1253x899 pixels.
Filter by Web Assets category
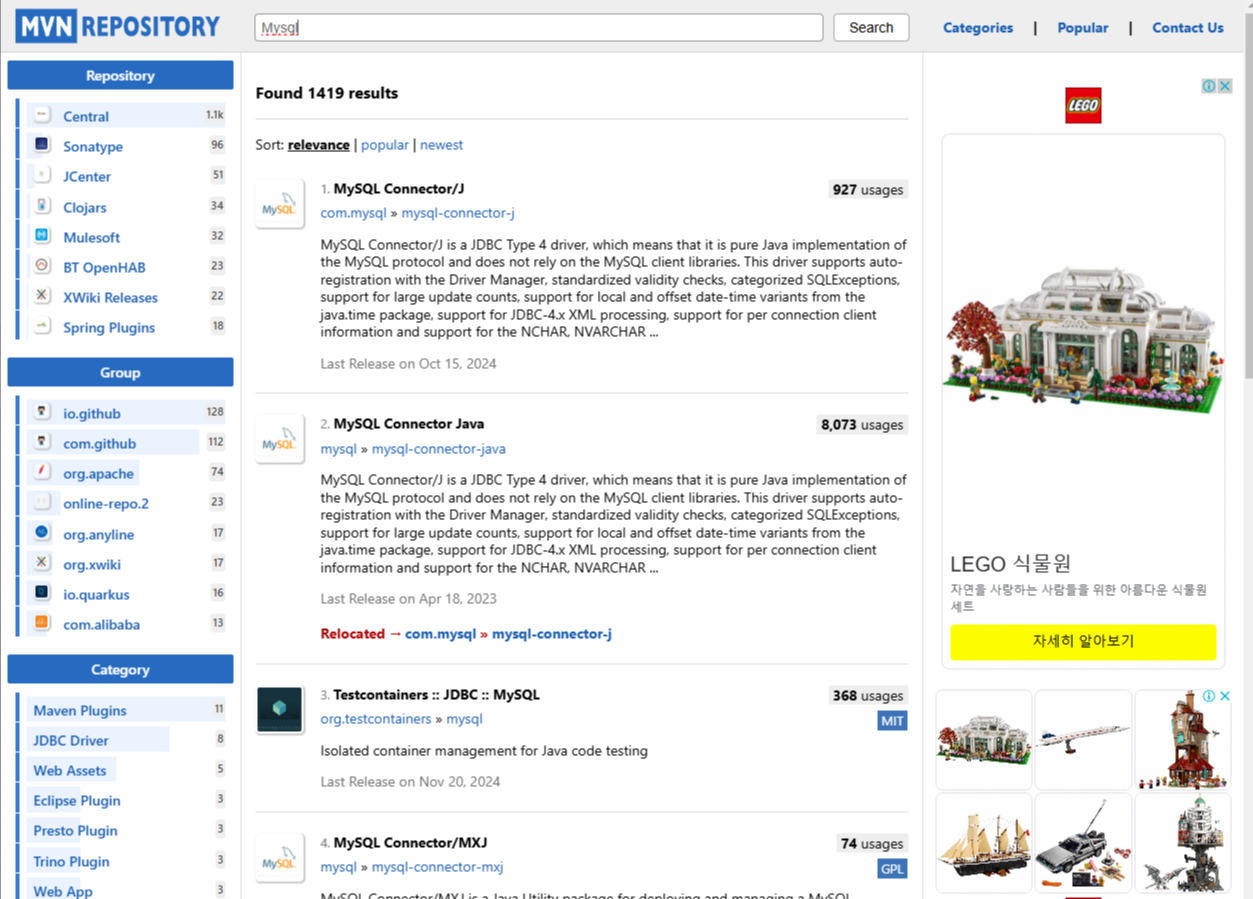point(70,770)
